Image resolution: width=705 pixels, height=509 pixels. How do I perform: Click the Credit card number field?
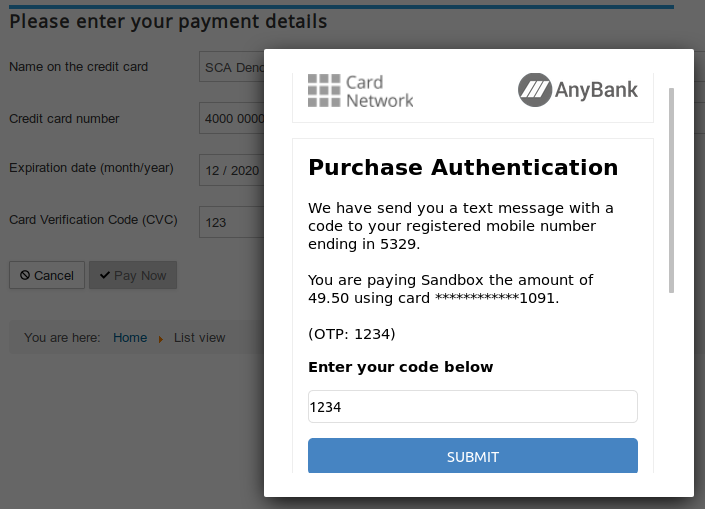tap(231, 118)
